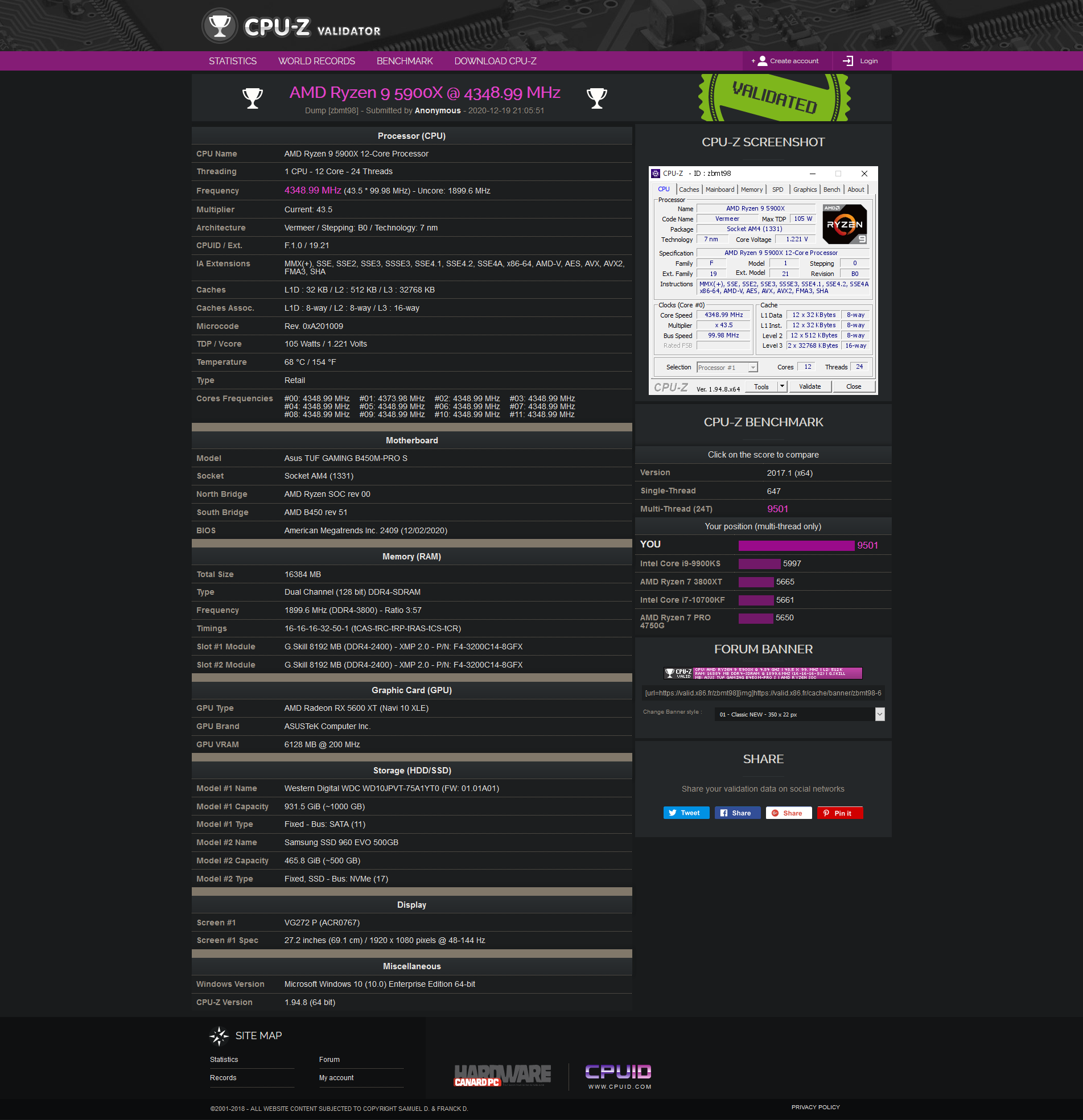Click the multi-thread score 9501
Image resolution: width=1083 pixels, height=1120 pixels.
pyautogui.click(x=777, y=509)
